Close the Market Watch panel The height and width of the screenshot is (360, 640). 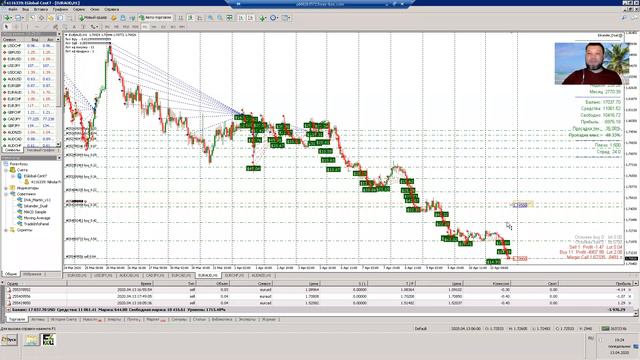pyautogui.click(x=59, y=34)
